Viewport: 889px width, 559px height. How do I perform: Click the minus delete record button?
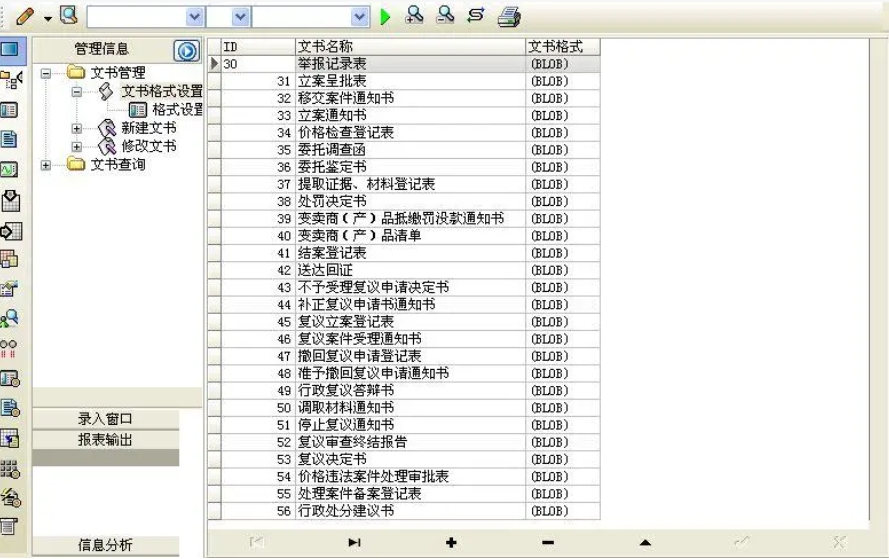[x=548, y=543]
